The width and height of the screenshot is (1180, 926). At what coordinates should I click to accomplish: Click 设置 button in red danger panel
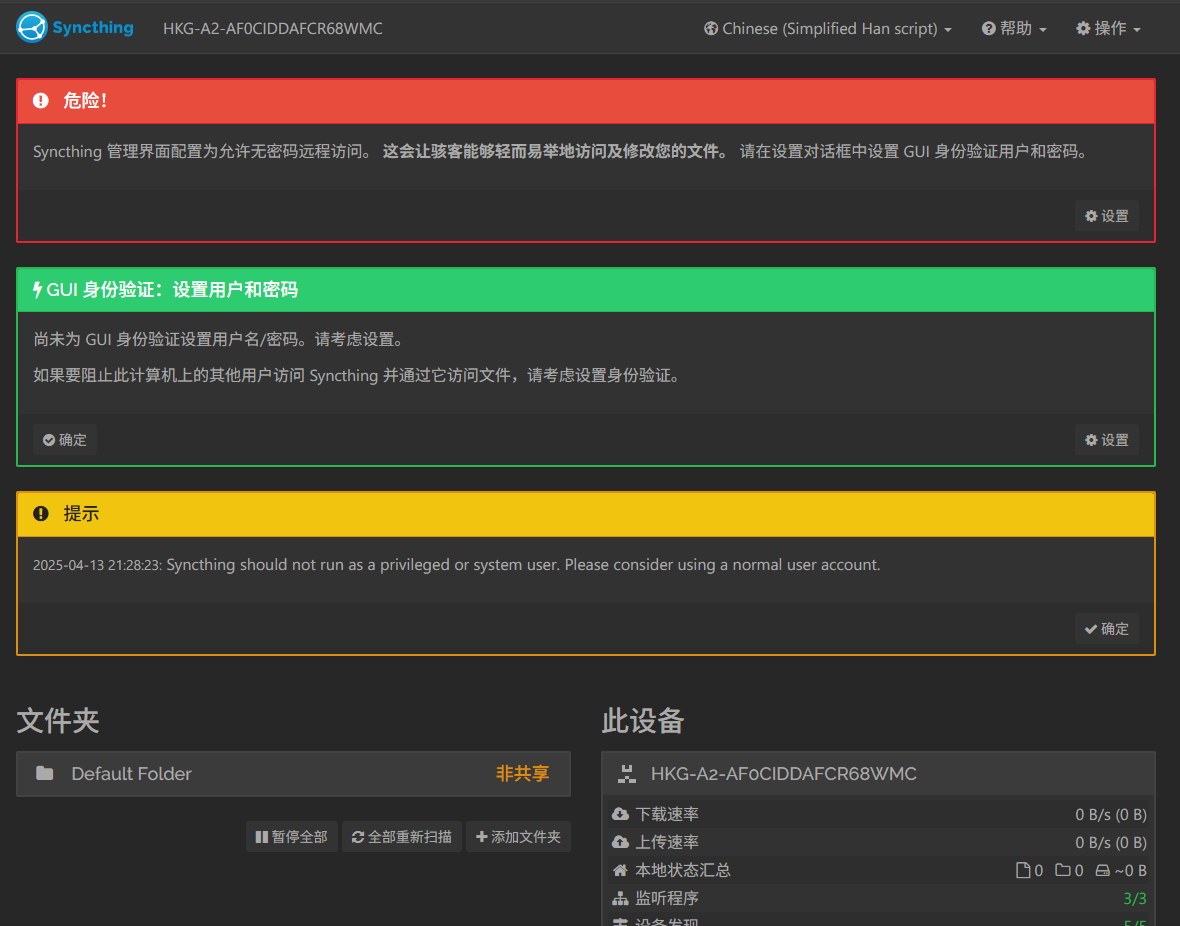[1106, 216]
